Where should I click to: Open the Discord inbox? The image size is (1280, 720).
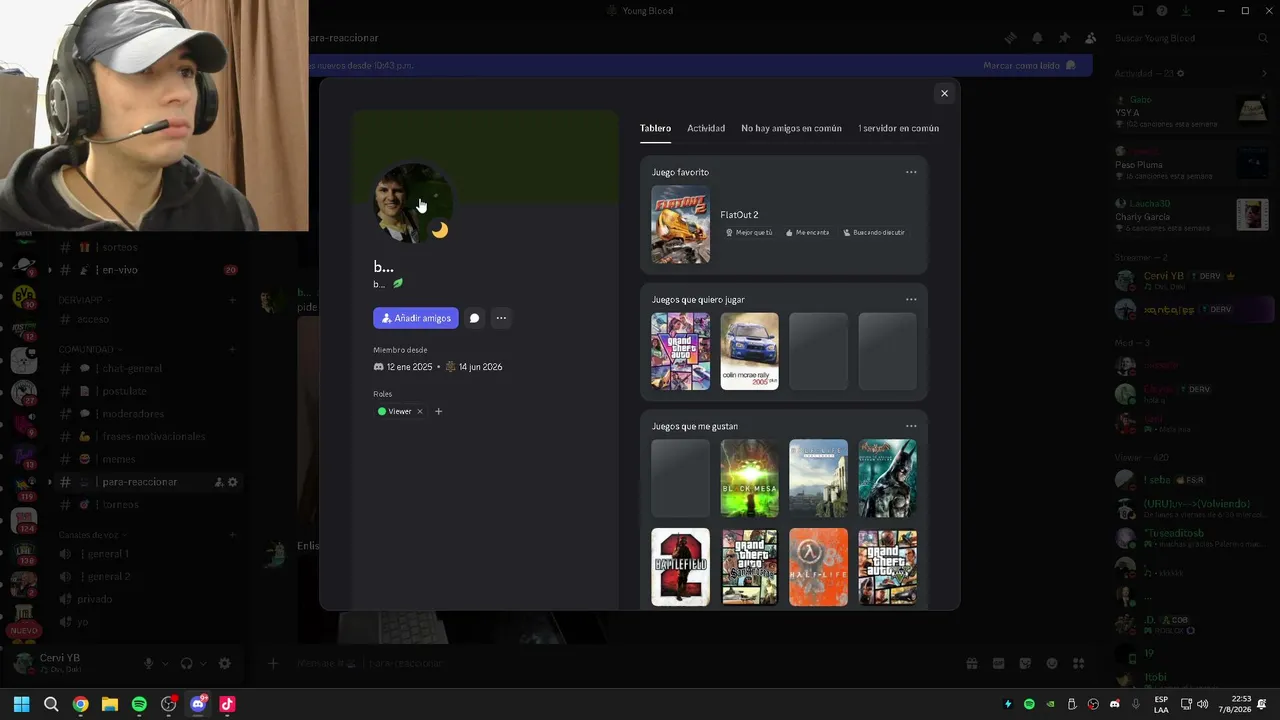tap(1138, 11)
